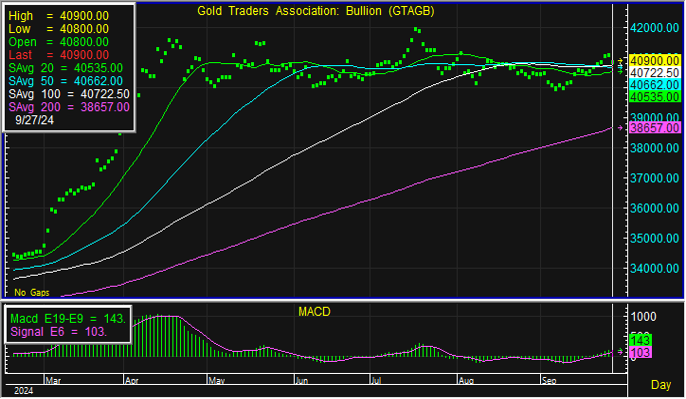Select the white 40722.50 SAvg 100 price tag
The image size is (686, 399).
click(654, 73)
